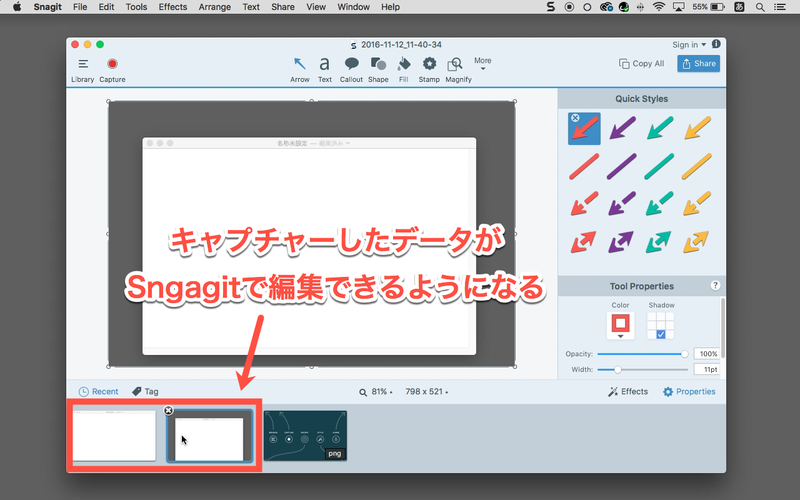
Task: Click the Snagit menu bar S icon
Action: point(551,7)
